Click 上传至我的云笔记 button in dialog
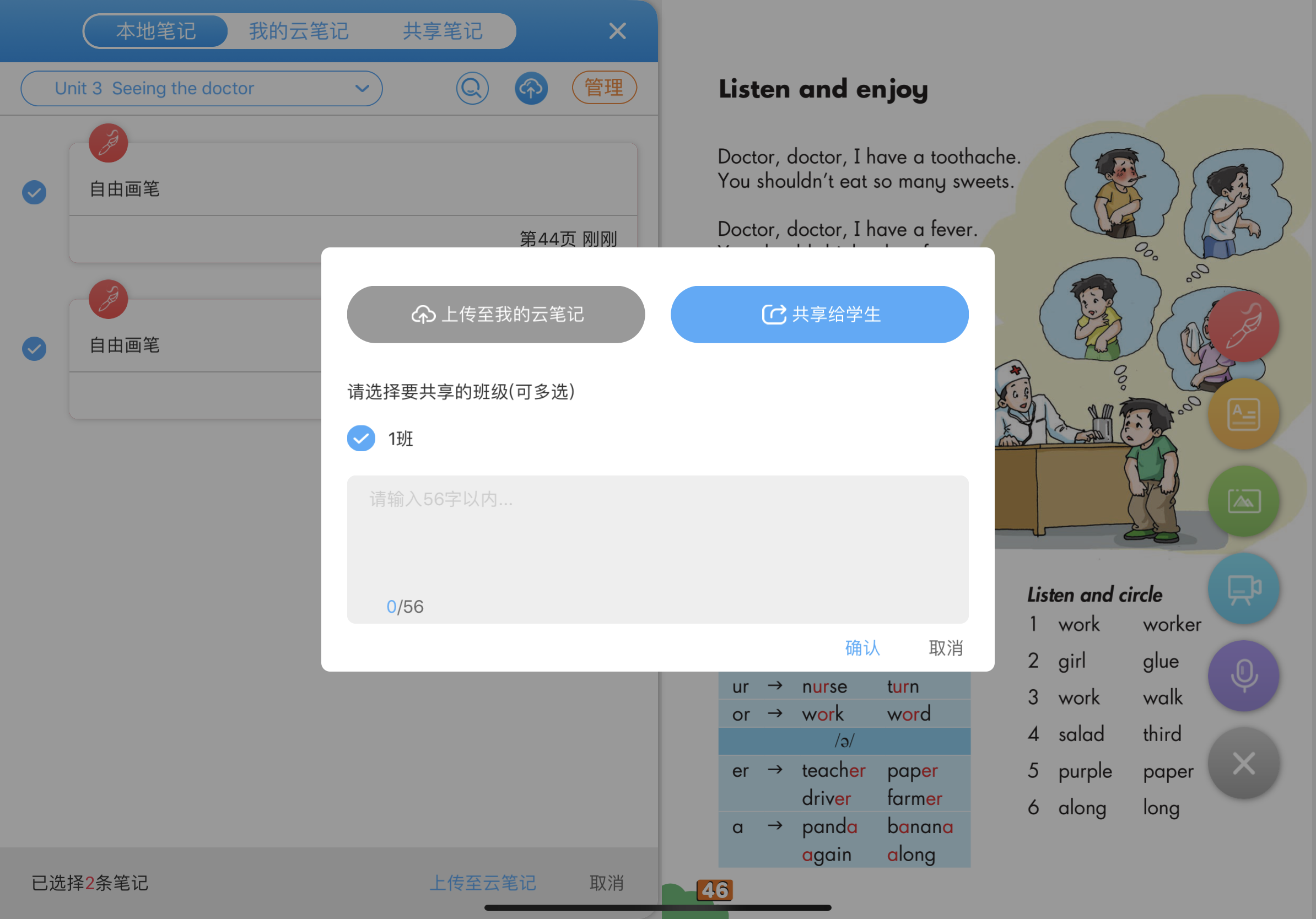The width and height of the screenshot is (1316, 919). click(496, 315)
